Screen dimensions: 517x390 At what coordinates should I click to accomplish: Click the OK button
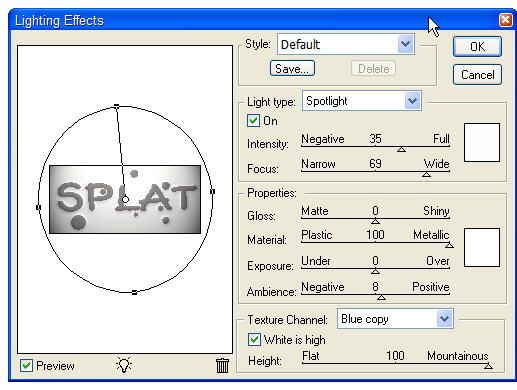point(477,46)
